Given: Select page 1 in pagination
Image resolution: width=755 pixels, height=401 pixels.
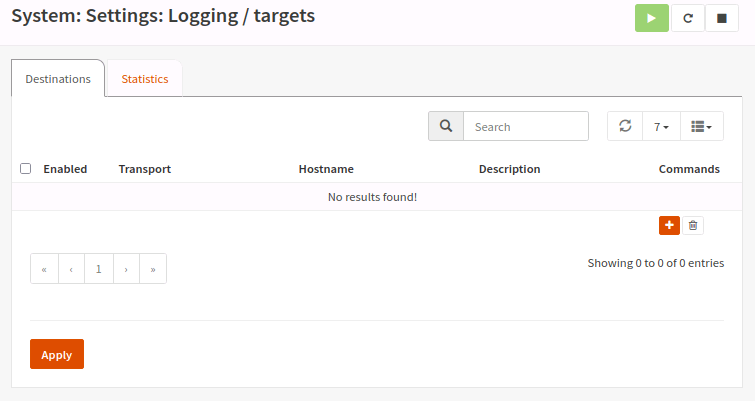Looking at the screenshot, I should (x=99, y=269).
